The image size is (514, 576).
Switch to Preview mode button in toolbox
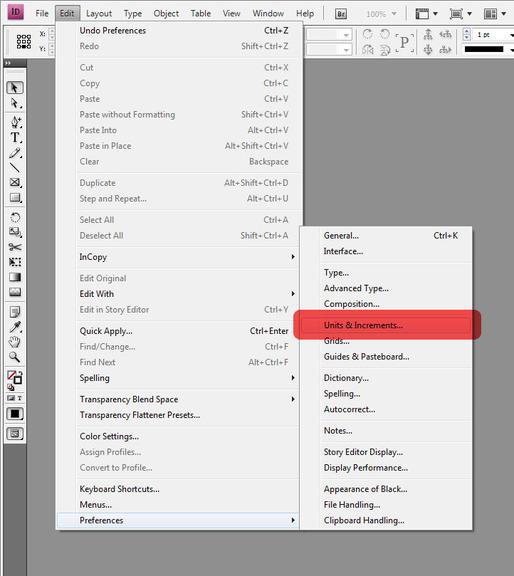coord(15,434)
